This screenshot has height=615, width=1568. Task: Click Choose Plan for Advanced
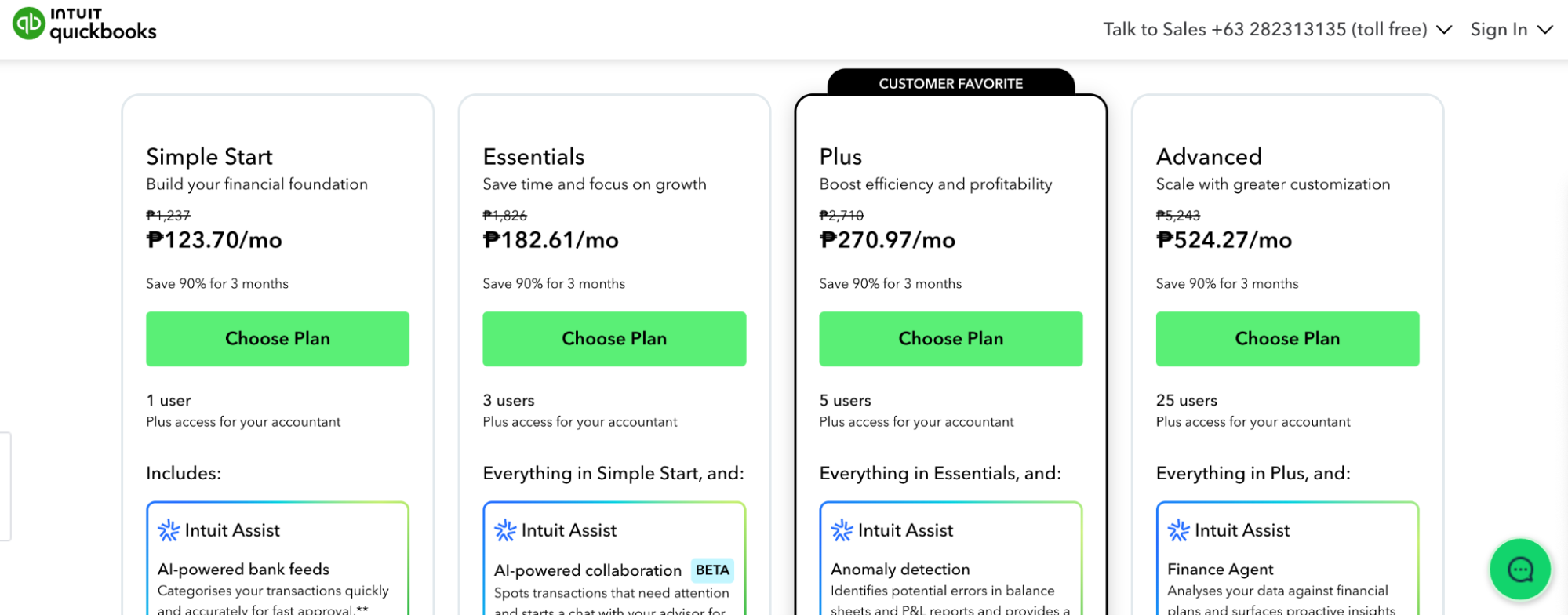[x=1286, y=338]
